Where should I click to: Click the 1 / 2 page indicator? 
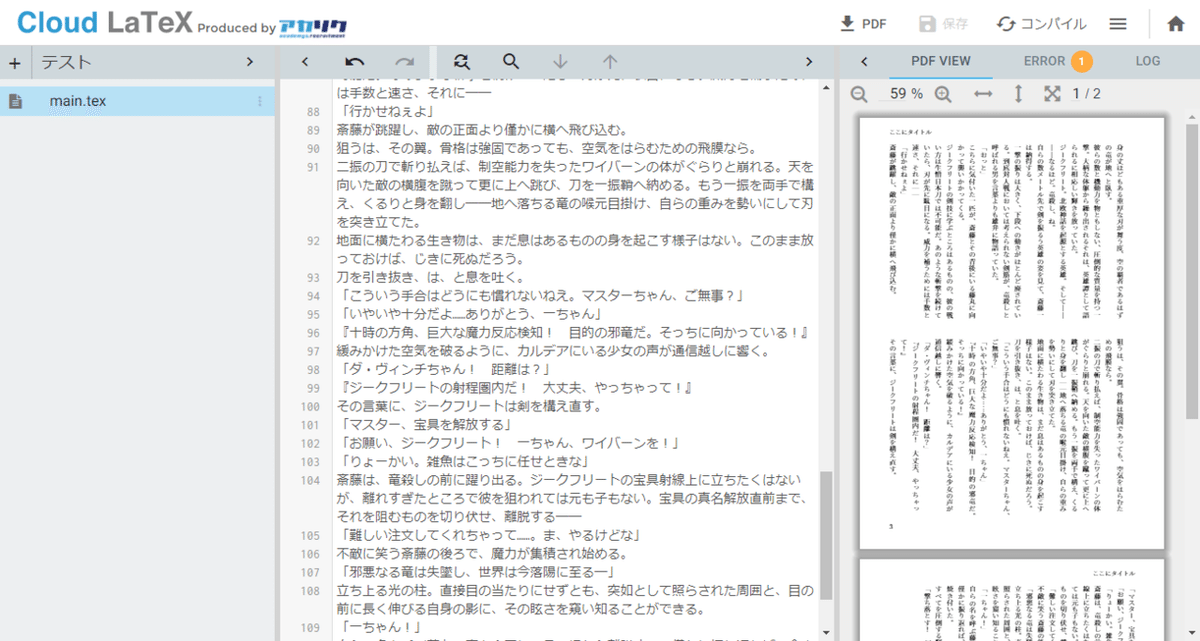tap(1086, 94)
